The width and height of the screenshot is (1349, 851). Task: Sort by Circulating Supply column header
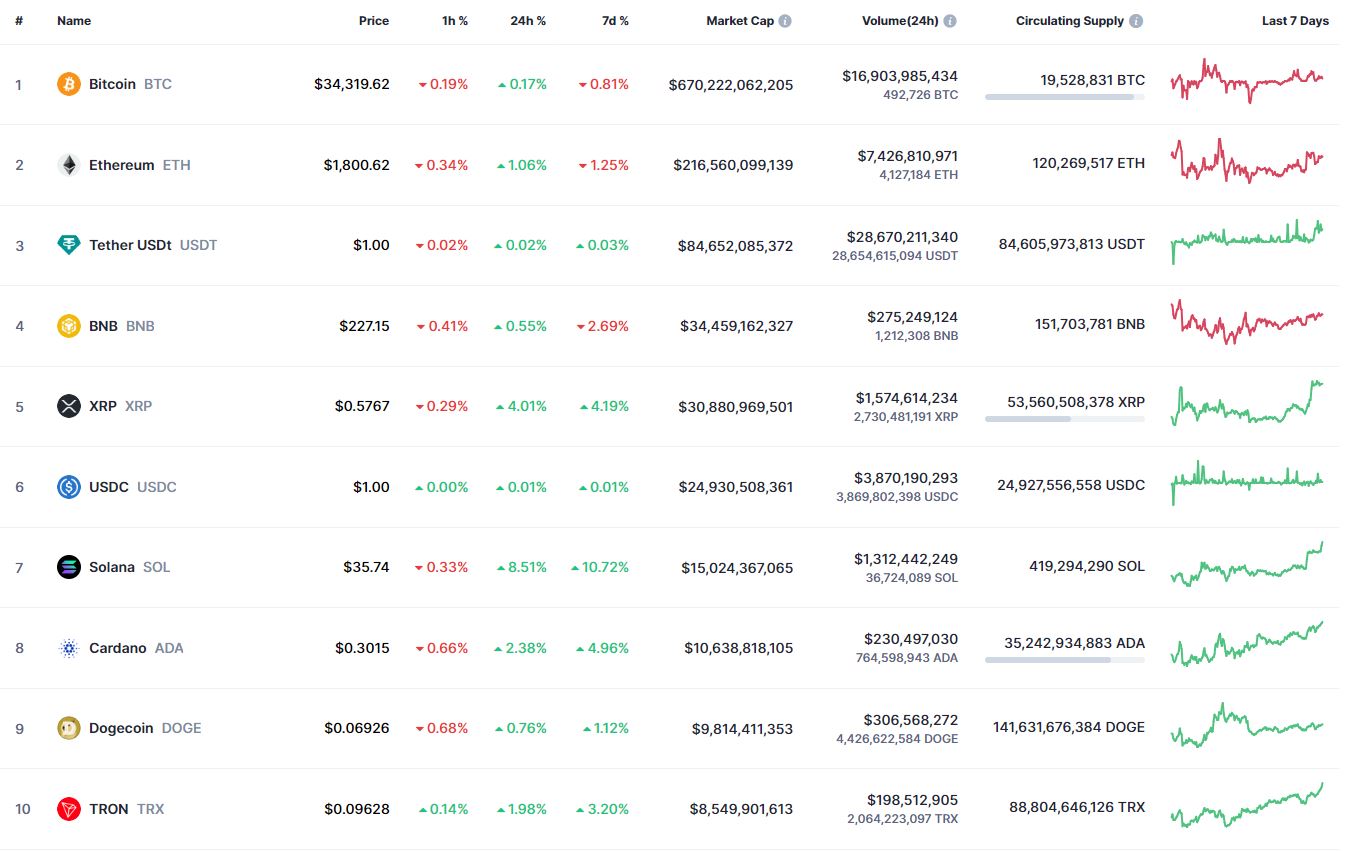(1070, 21)
